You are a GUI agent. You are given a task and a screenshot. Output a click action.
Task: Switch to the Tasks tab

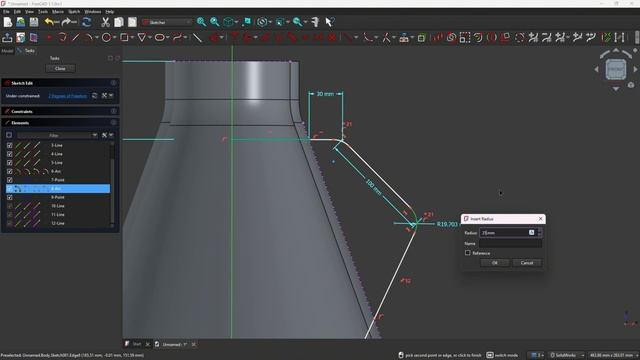(x=27, y=51)
